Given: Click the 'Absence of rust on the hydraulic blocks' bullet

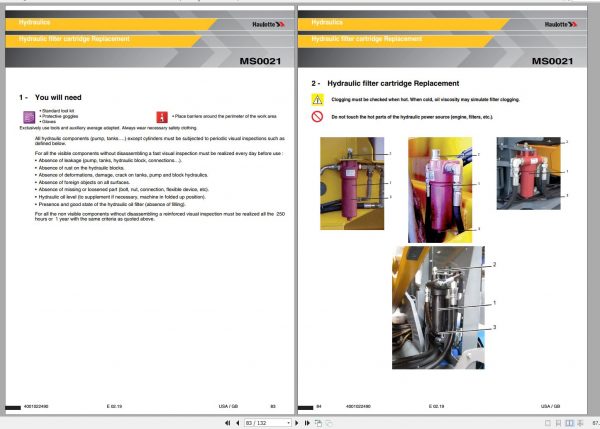Looking at the screenshot, I should point(80,168).
